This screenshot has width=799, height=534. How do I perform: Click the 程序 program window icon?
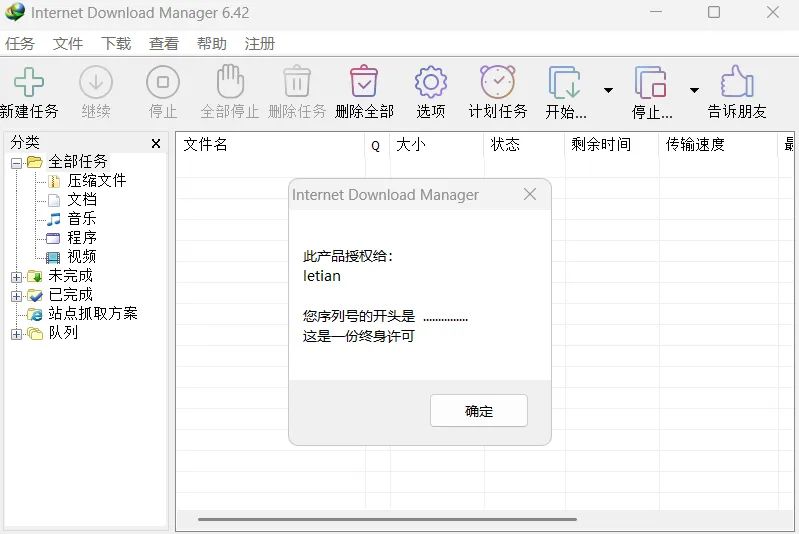point(53,238)
